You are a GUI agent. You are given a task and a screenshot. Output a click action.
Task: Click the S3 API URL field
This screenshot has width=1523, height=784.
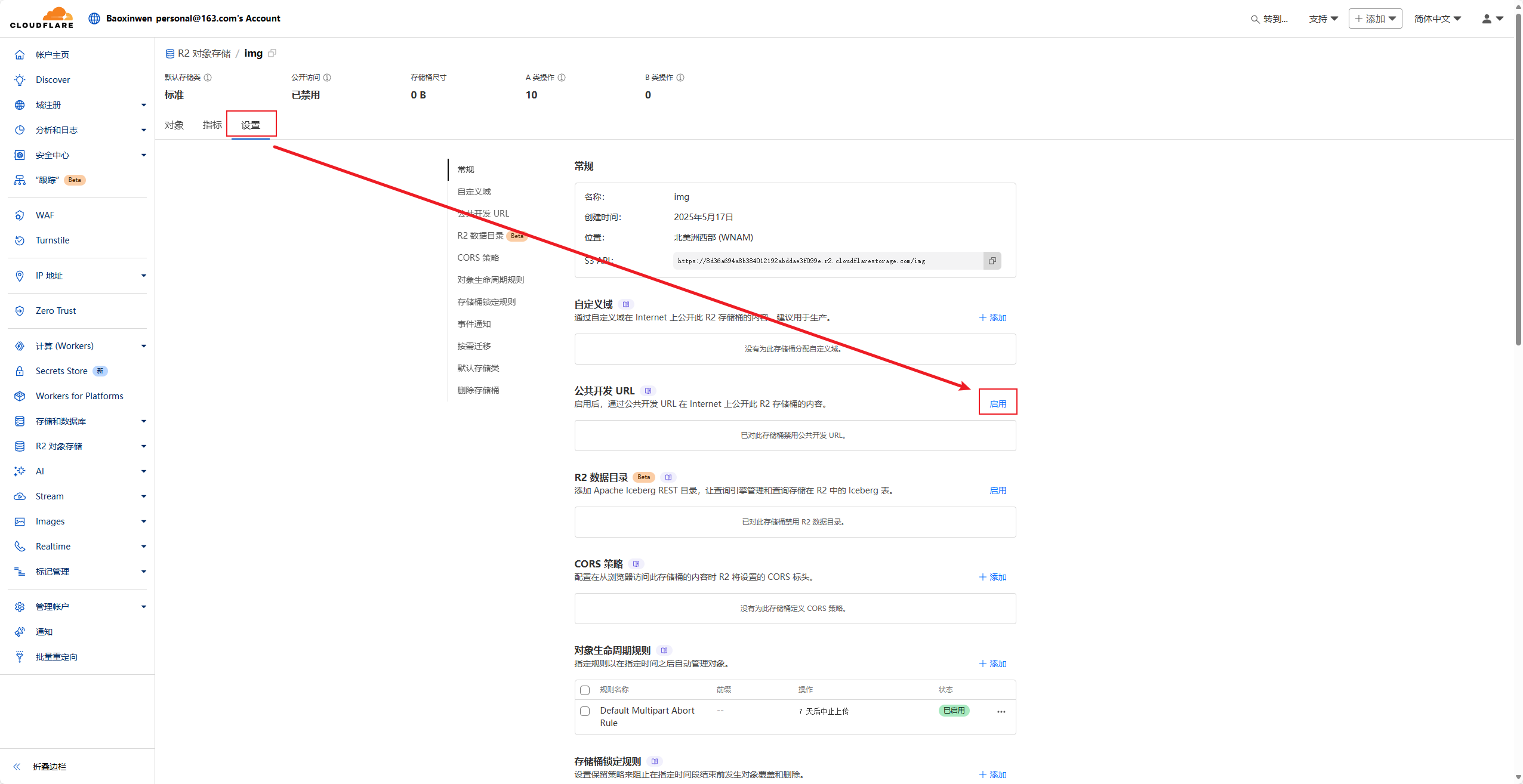(828, 261)
